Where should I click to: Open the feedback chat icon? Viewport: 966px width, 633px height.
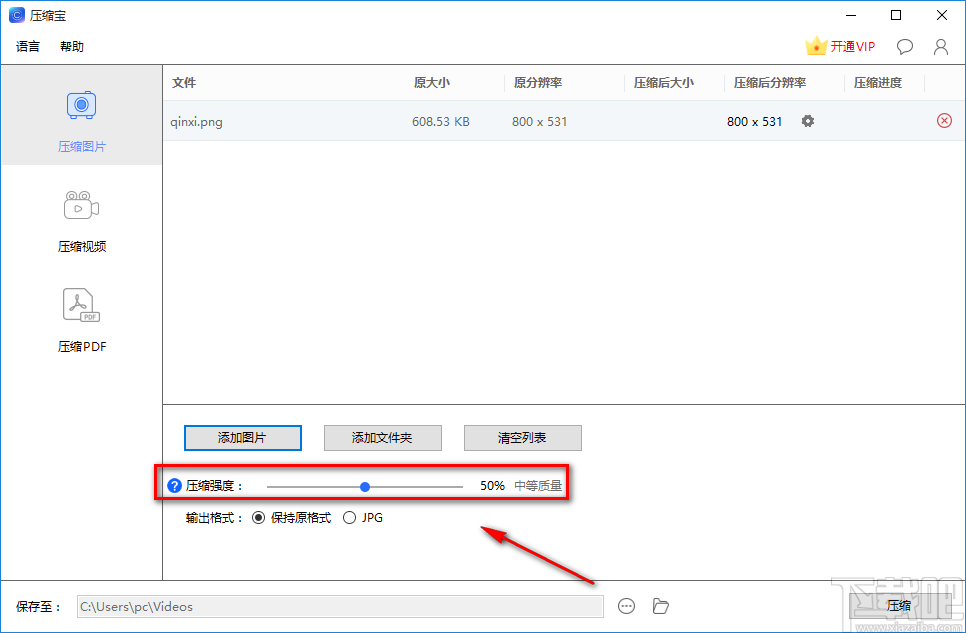pyautogui.click(x=904, y=46)
